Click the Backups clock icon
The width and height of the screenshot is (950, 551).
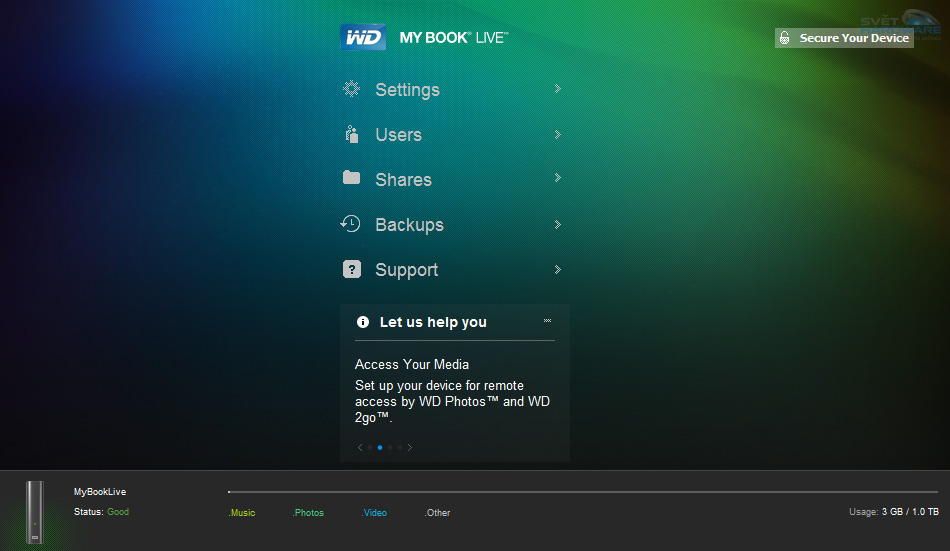(351, 224)
